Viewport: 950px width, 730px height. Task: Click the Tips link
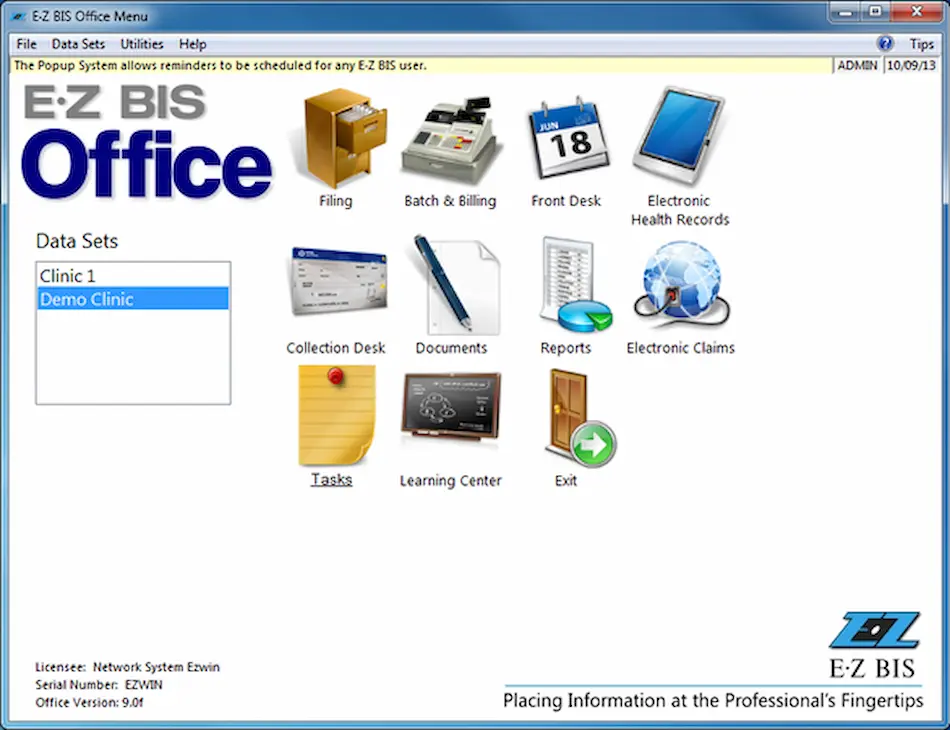coord(923,43)
